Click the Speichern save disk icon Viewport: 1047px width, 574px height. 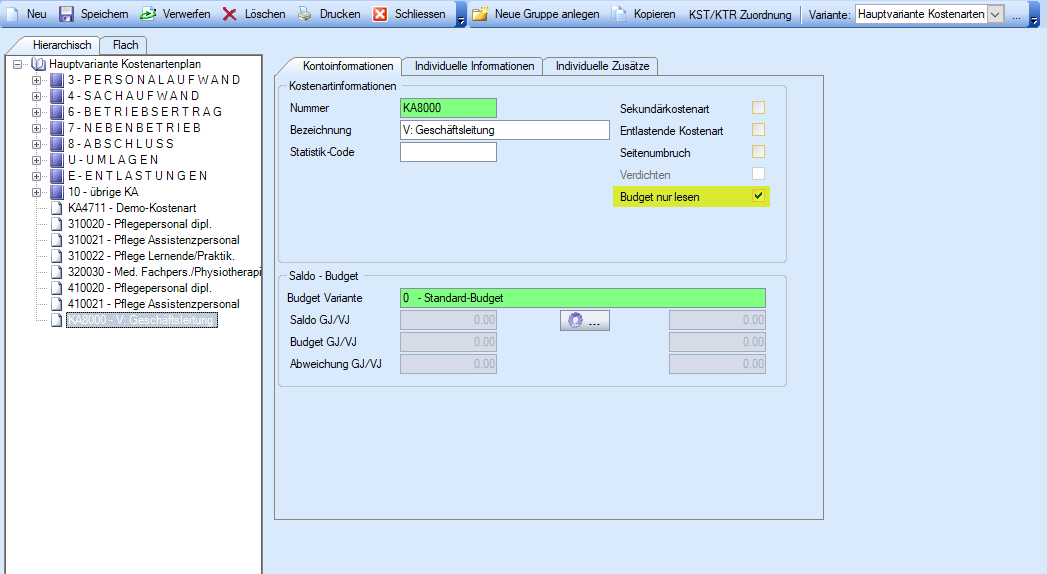click(x=67, y=14)
